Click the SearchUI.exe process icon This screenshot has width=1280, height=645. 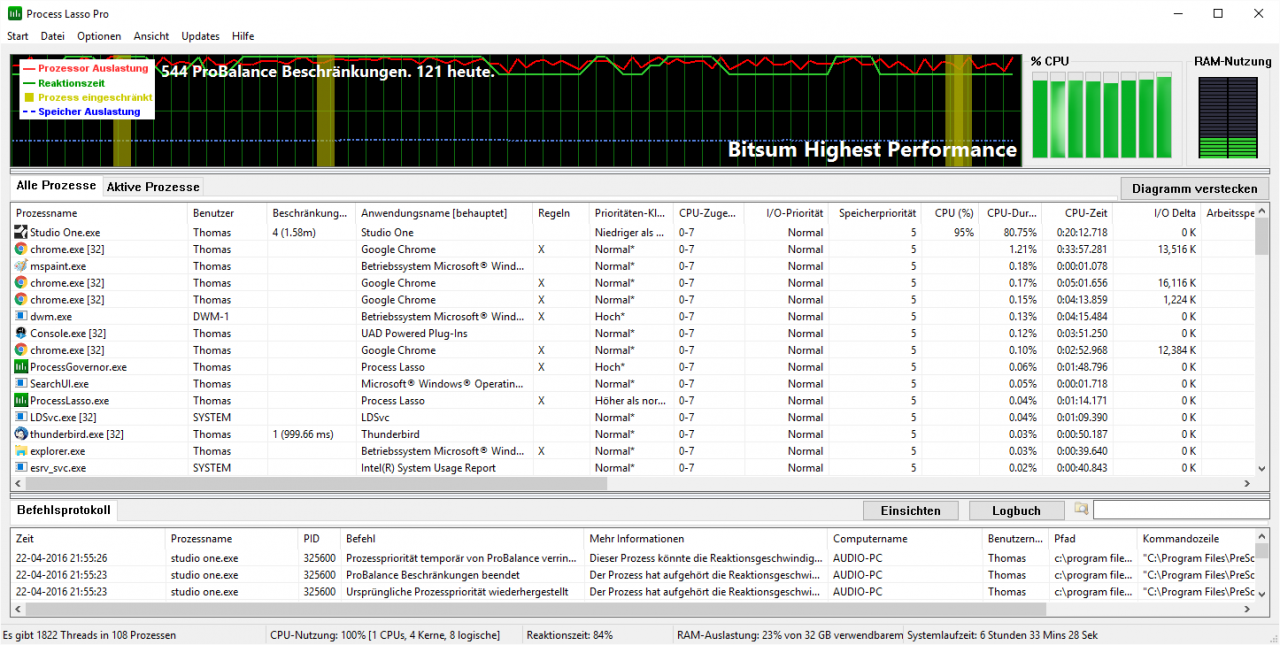pos(21,383)
